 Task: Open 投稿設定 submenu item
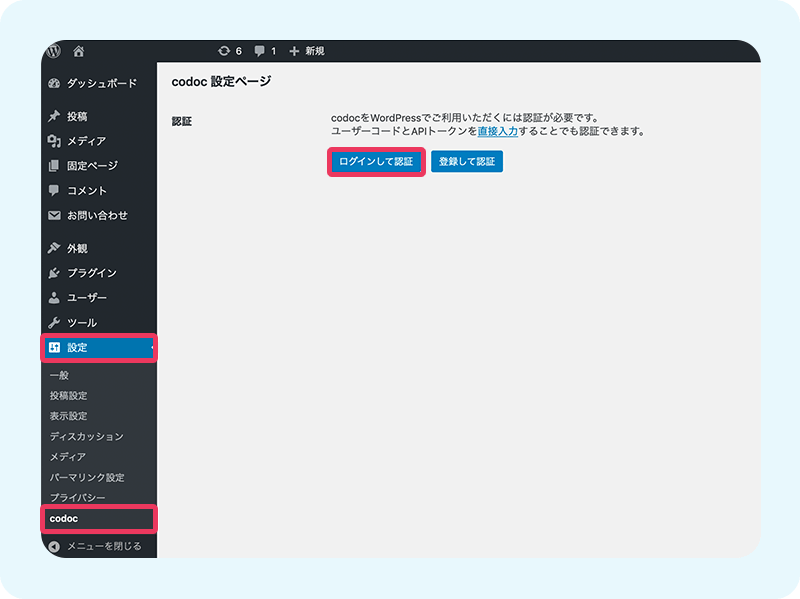(x=68, y=395)
